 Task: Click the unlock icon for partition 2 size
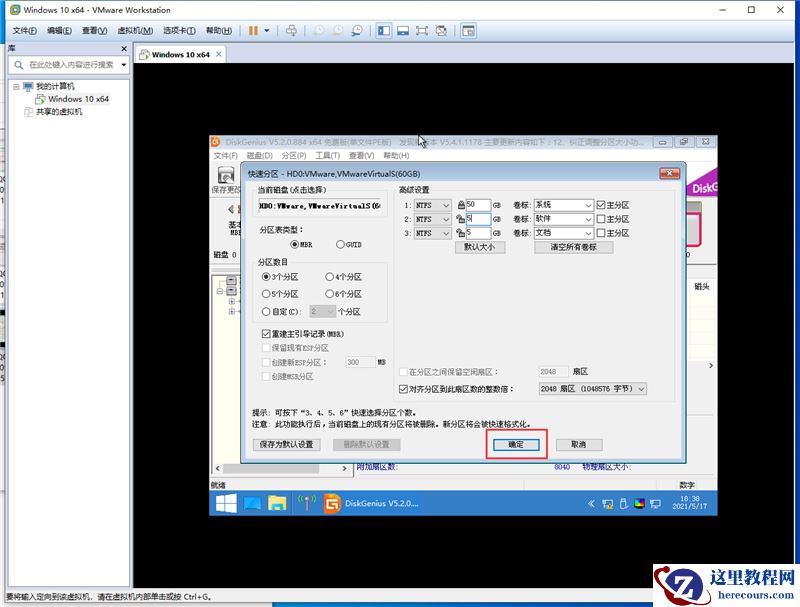[460, 219]
